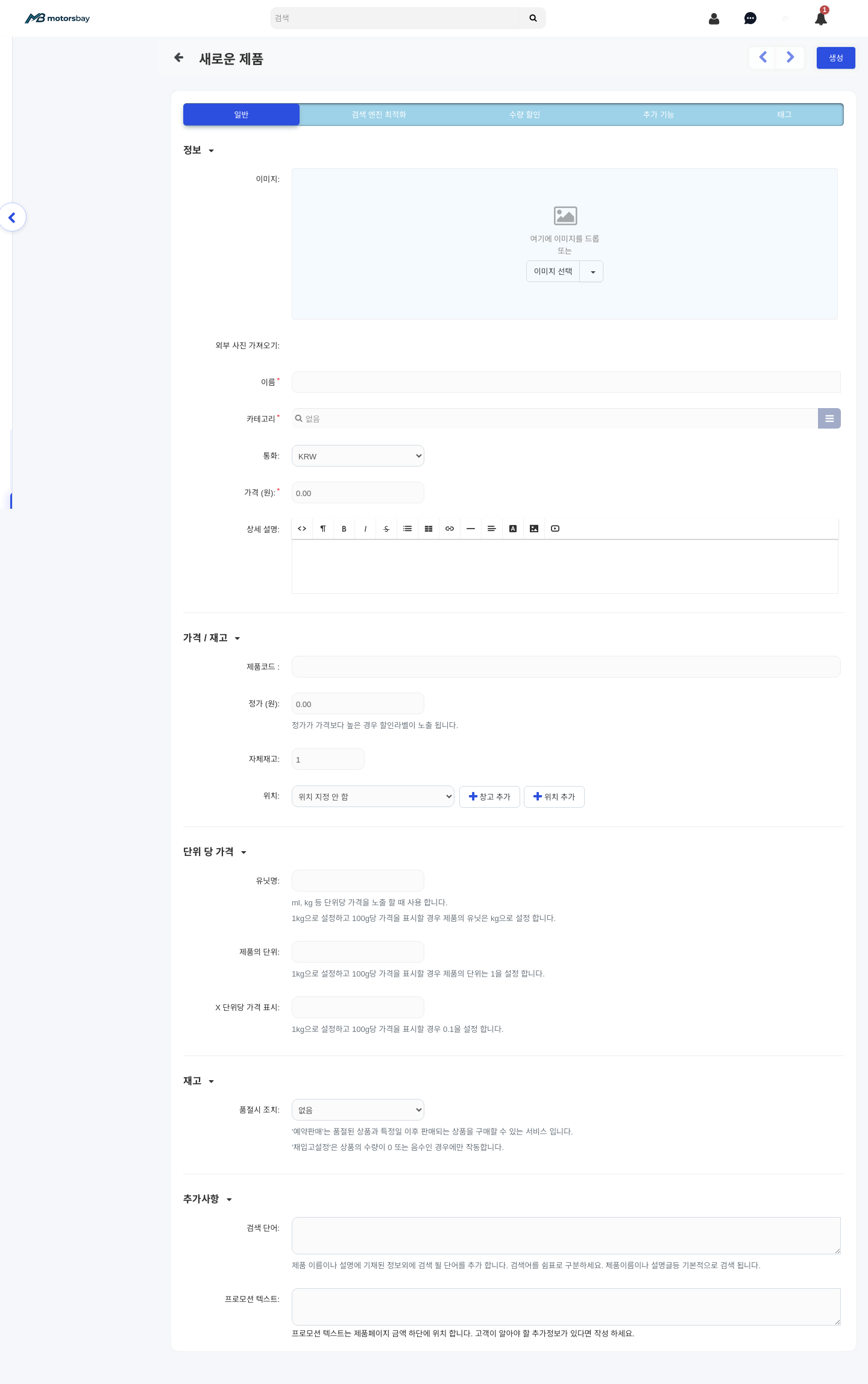Go back using the left arrow icon

(x=178, y=58)
